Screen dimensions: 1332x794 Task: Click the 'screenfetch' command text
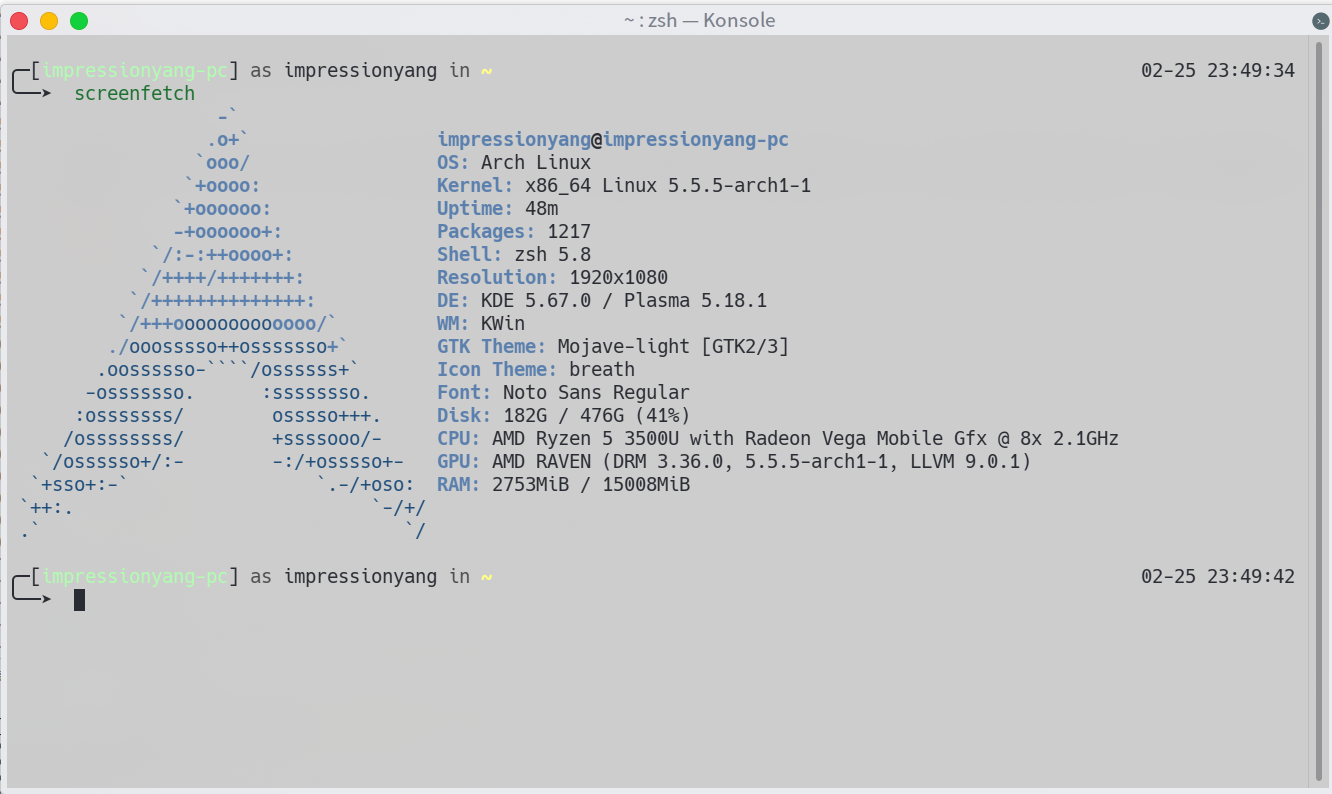(x=135, y=94)
